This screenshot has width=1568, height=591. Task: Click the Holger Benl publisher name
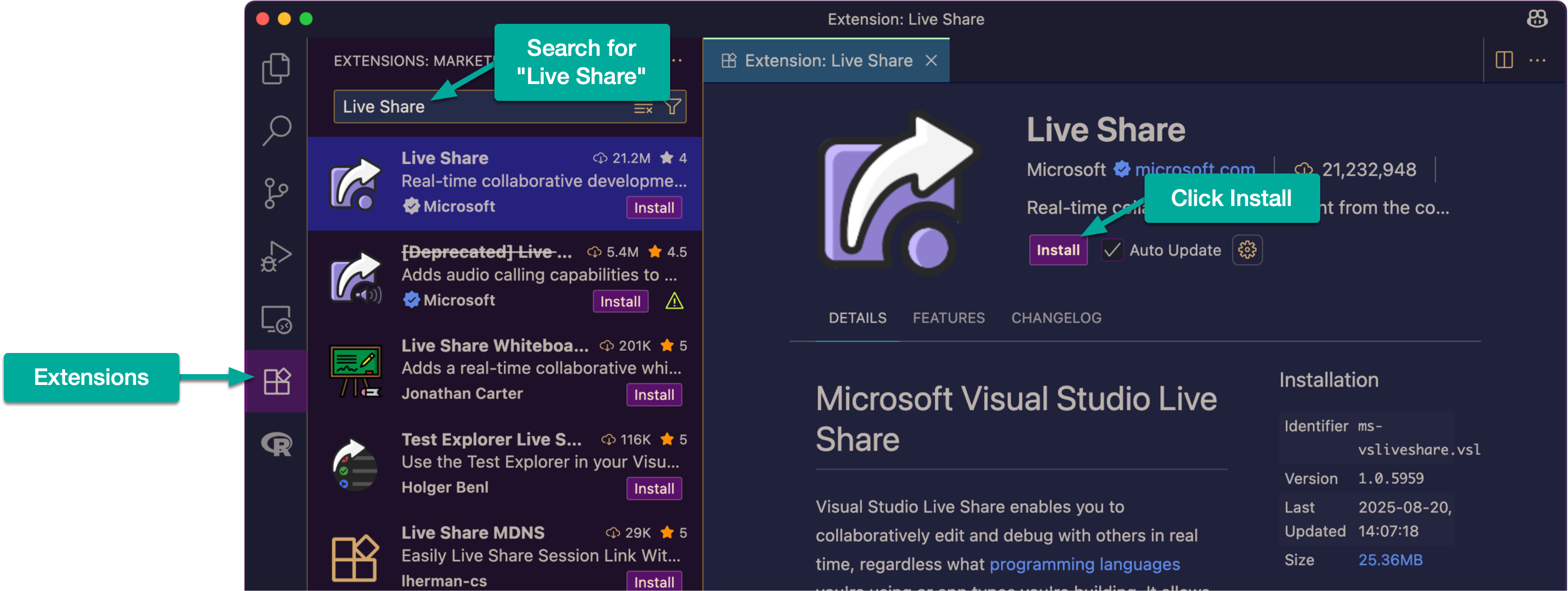tap(445, 487)
